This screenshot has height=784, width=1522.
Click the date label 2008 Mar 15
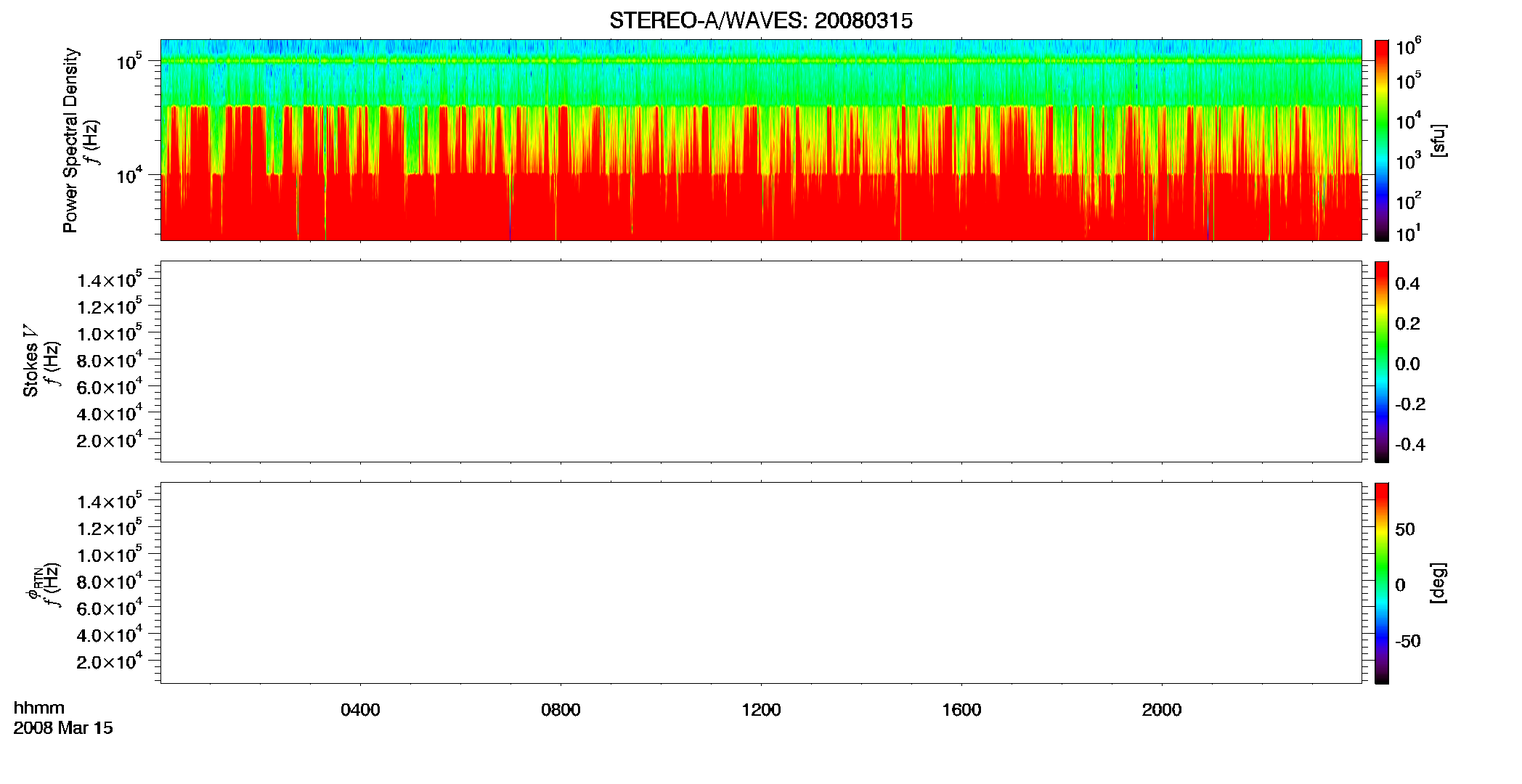point(63,727)
